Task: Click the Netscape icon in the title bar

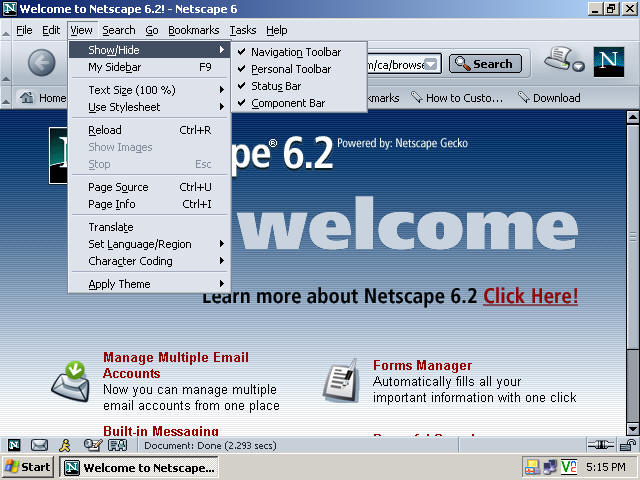Action: click(10, 9)
